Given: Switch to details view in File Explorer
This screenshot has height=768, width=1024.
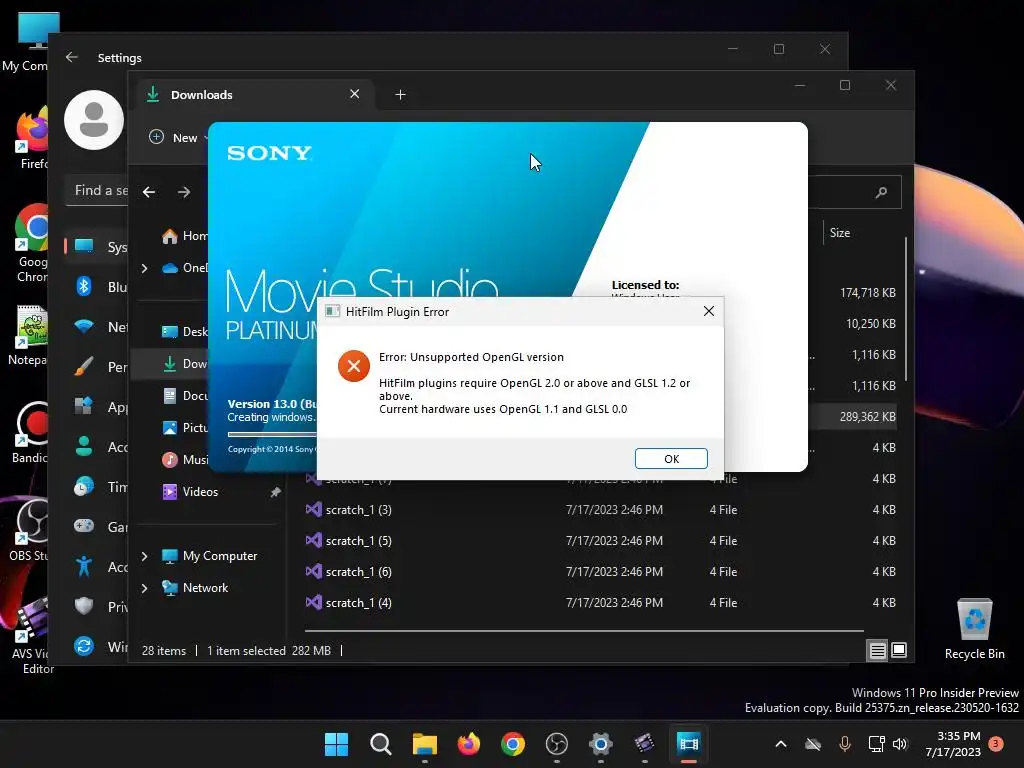Looking at the screenshot, I should click(877, 650).
